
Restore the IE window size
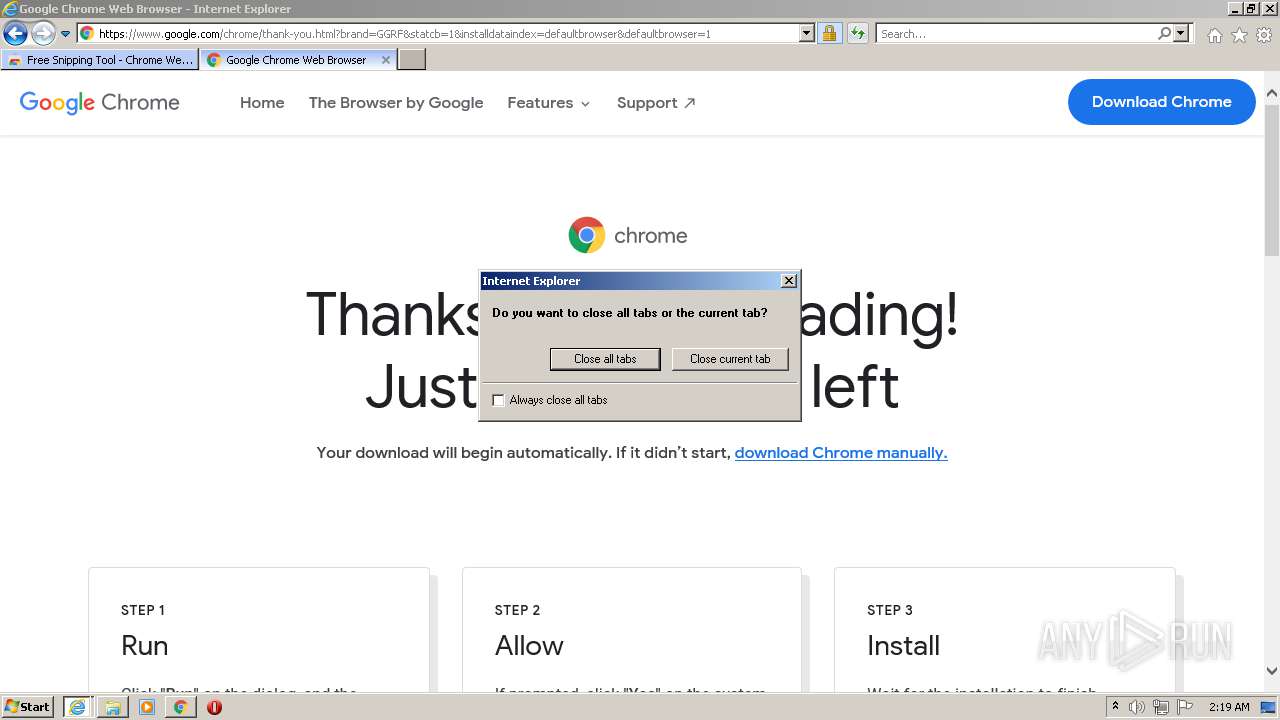coord(1252,8)
